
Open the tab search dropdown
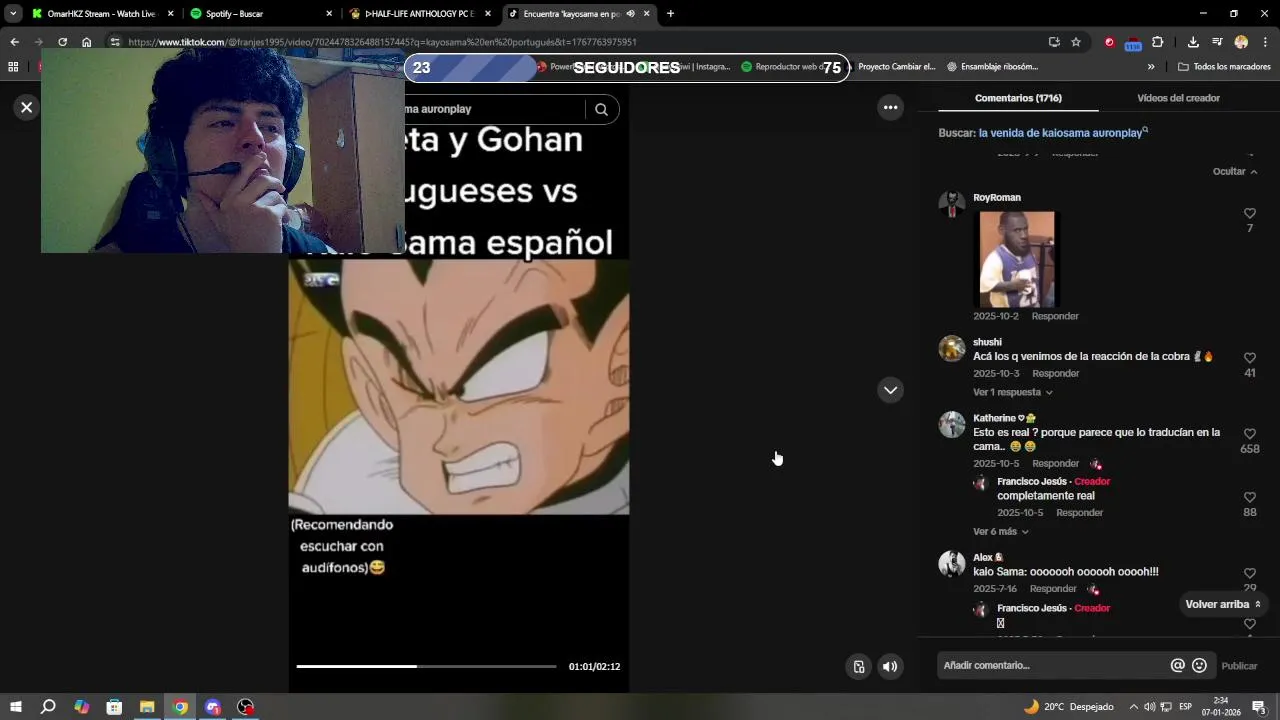coord(13,14)
